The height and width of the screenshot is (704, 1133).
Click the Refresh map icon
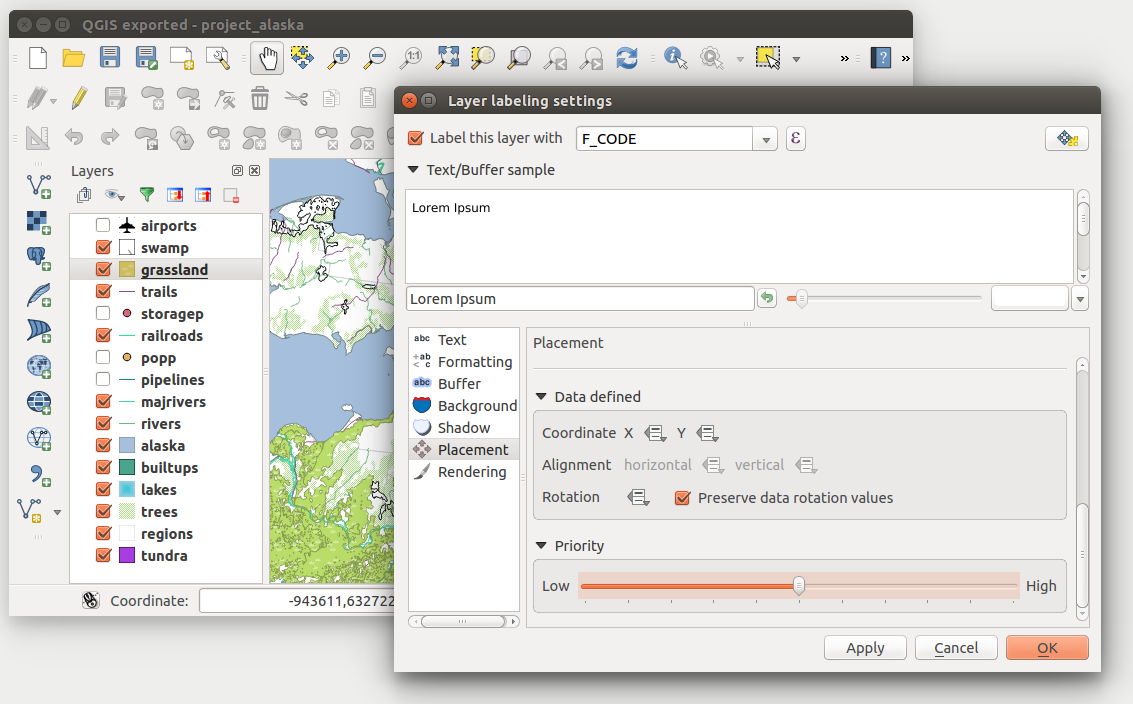pos(627,58)
